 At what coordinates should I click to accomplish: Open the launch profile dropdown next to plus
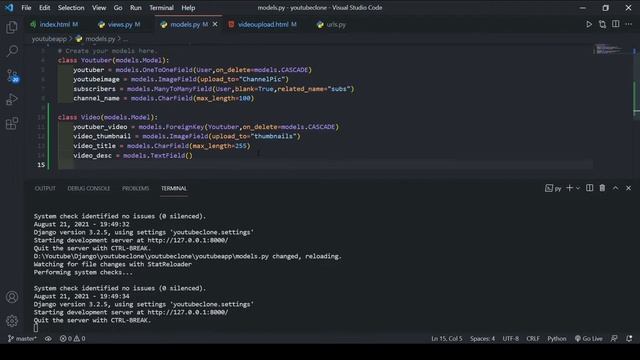pyautogui.click(x=578, y=189)
